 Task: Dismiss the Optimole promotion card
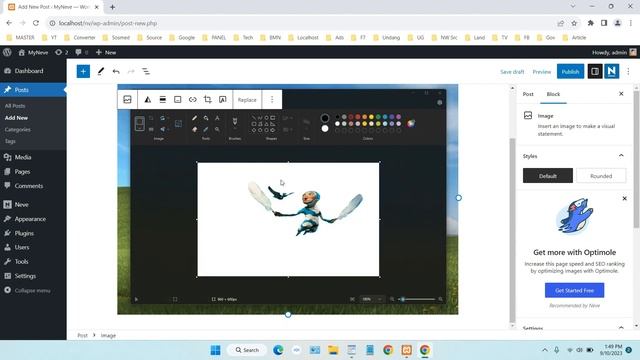pos(624,198)
